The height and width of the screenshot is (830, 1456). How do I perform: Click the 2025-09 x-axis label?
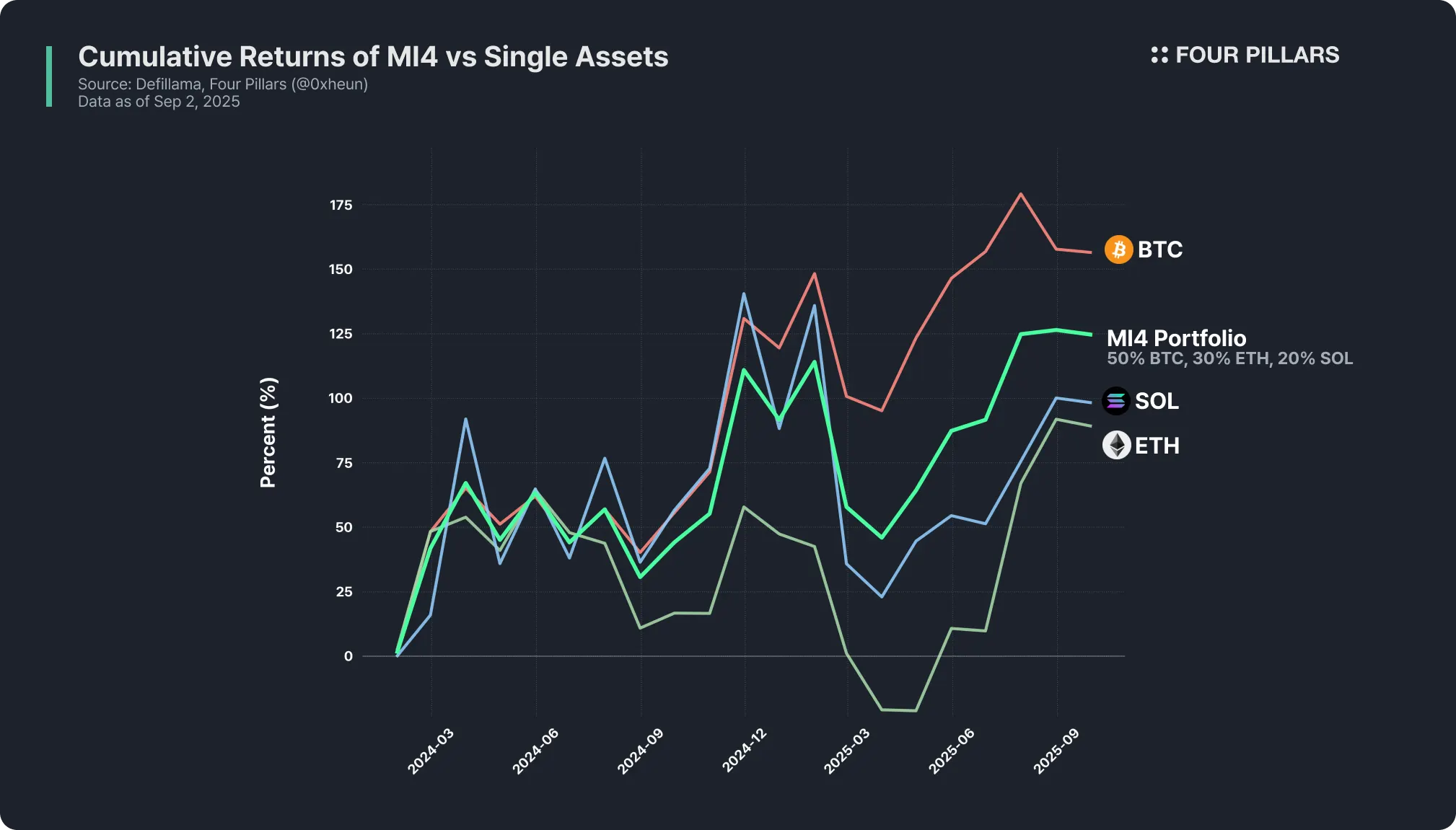(x=1056, y=751)
